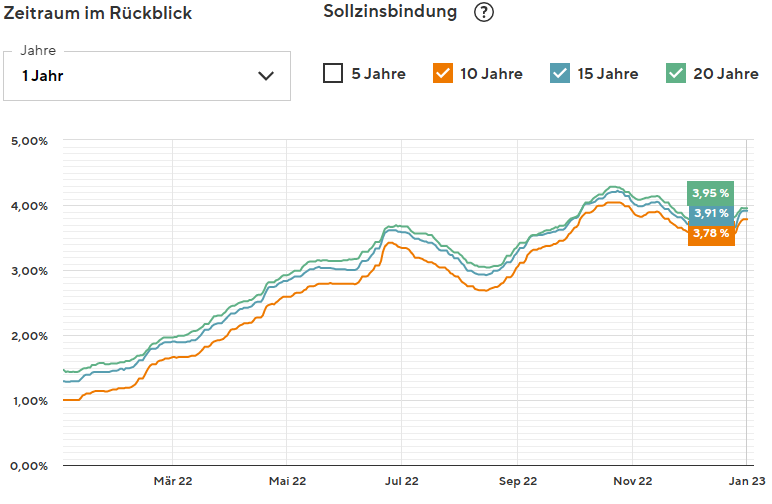Click the Mär 22 axis label
The image size is (772, 504).
tap(172, 482)
